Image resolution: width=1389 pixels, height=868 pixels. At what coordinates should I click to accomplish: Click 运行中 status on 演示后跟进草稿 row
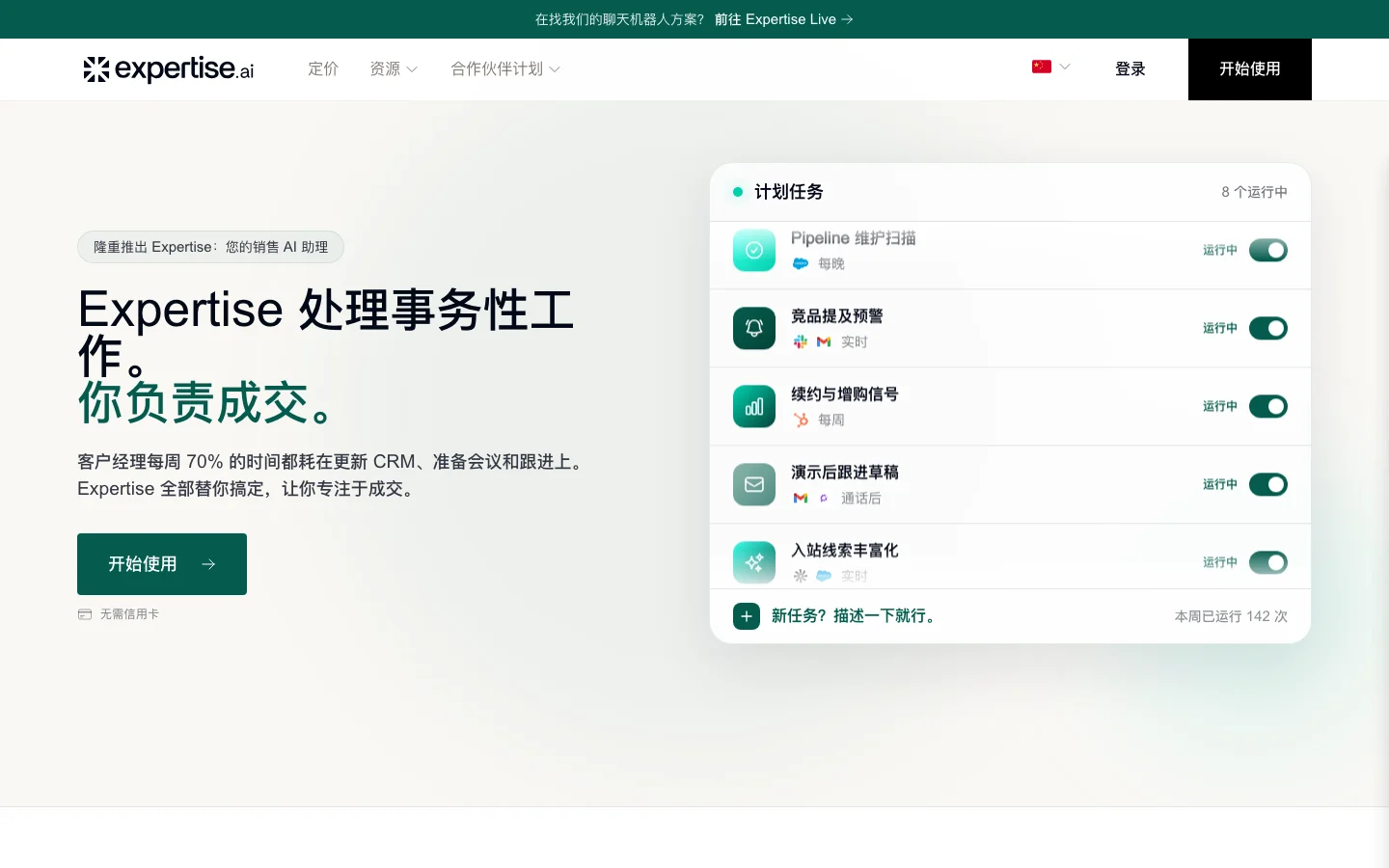[1220, 484]
